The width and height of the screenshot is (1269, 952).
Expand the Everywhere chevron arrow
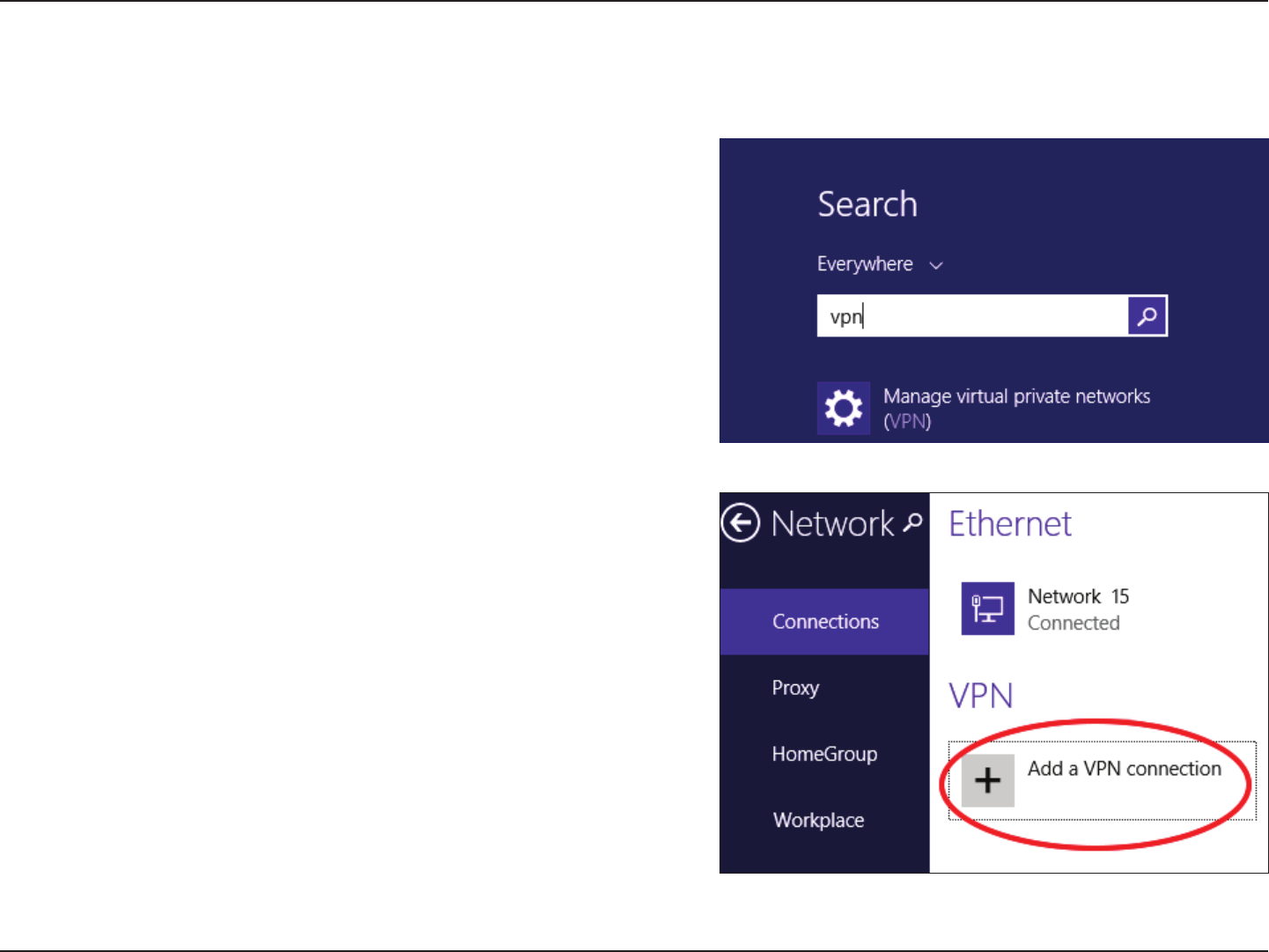pos(936,265)
